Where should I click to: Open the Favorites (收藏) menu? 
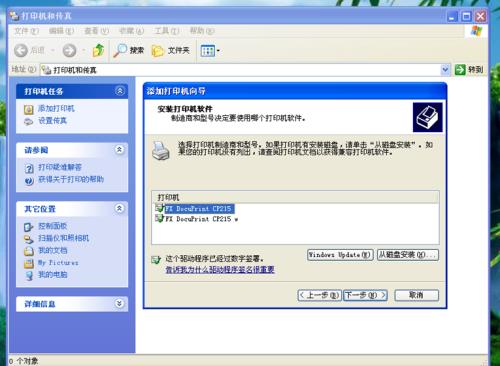[x=131, y=31]
